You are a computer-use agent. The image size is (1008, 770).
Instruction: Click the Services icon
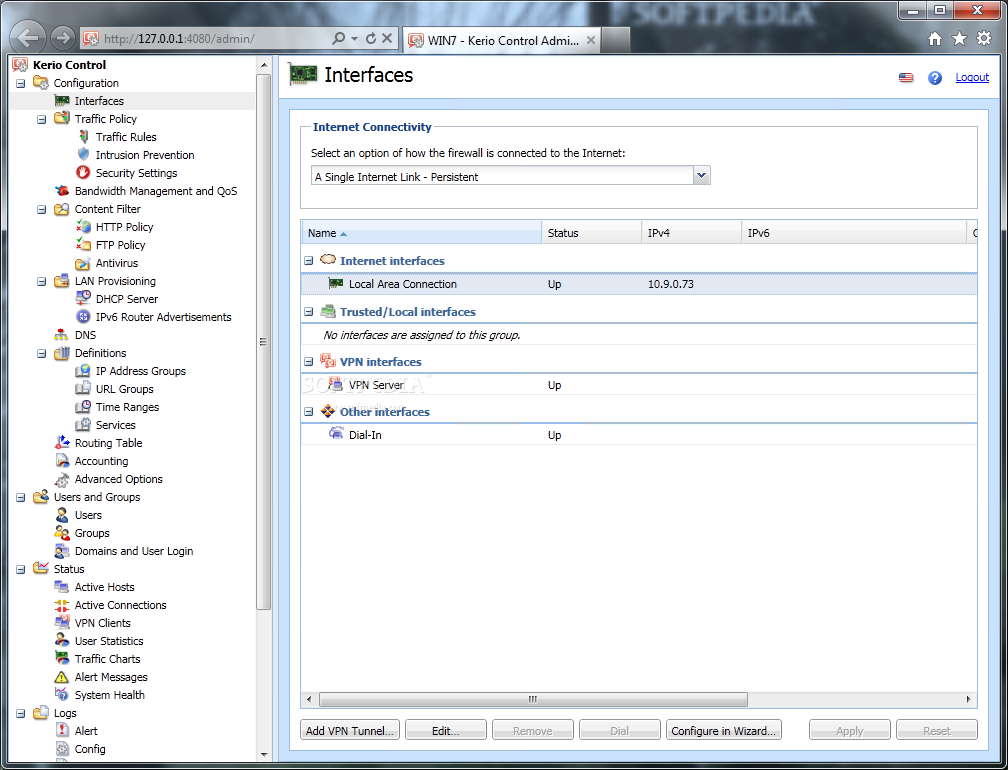tap(83, 425)
